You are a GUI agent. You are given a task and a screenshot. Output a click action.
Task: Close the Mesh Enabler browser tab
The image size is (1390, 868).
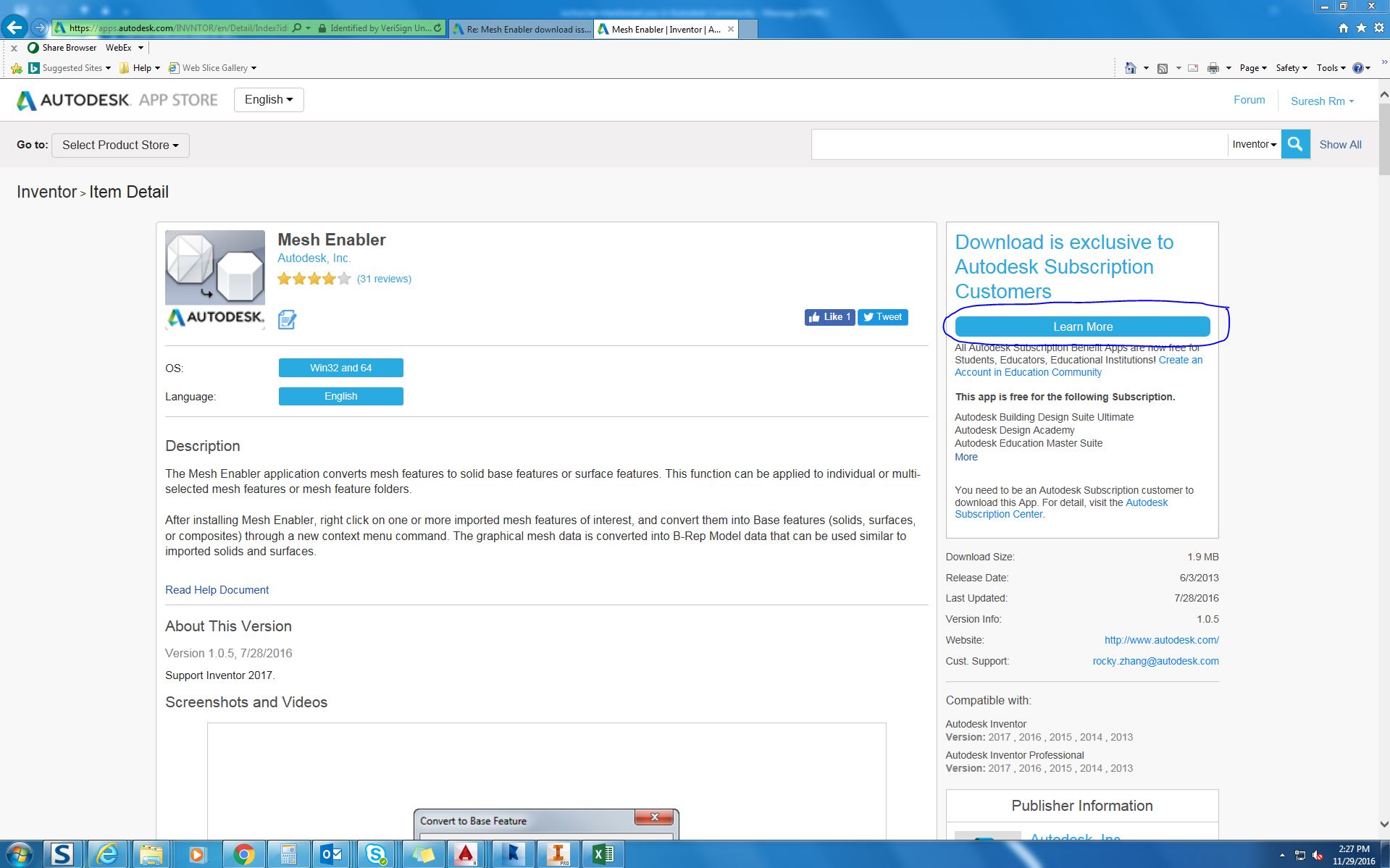(x=731, y=29)
